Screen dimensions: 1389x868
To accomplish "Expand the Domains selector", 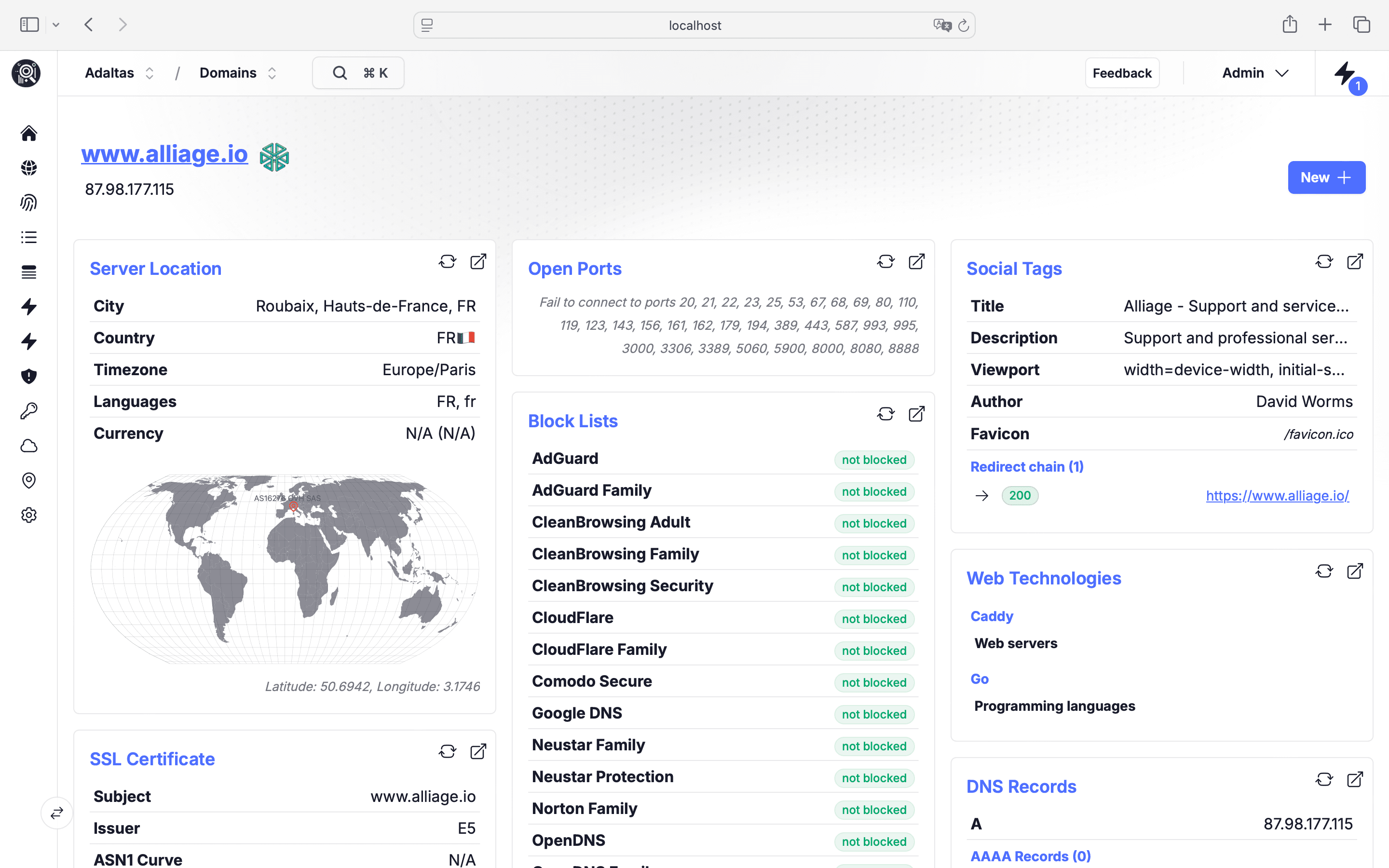I will [238, 73].
